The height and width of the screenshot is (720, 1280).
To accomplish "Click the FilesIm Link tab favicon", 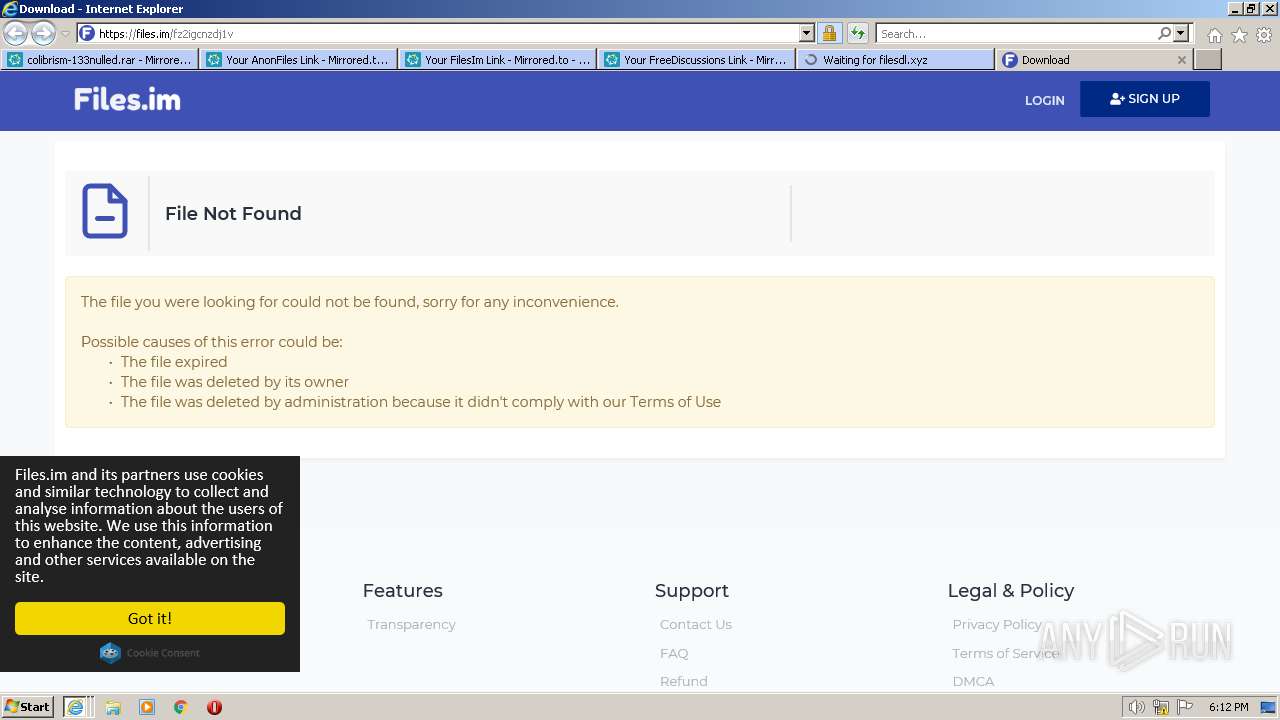I will point(413,60).
